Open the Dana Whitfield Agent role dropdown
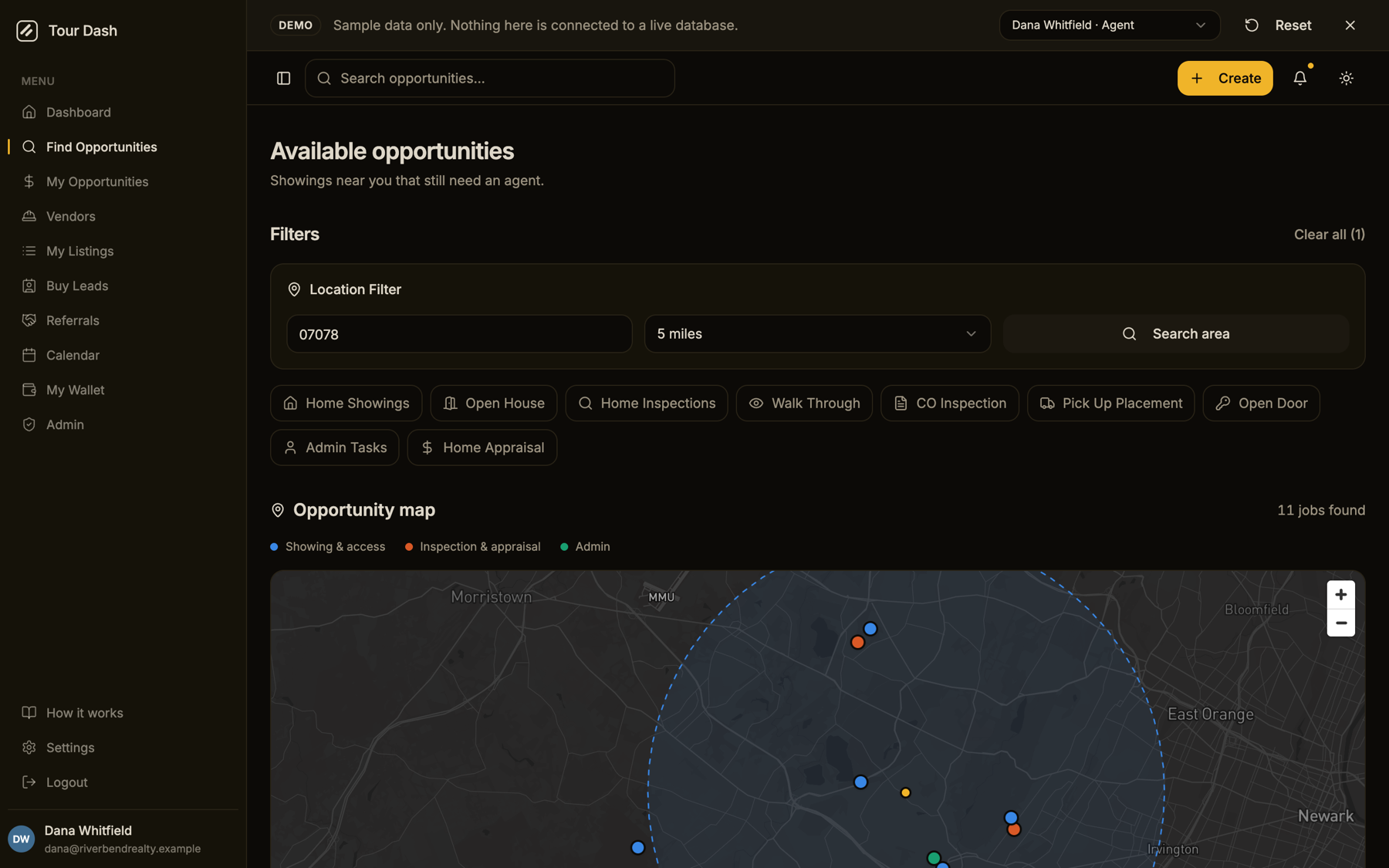1389x868 pixels. click(1109, 25)
